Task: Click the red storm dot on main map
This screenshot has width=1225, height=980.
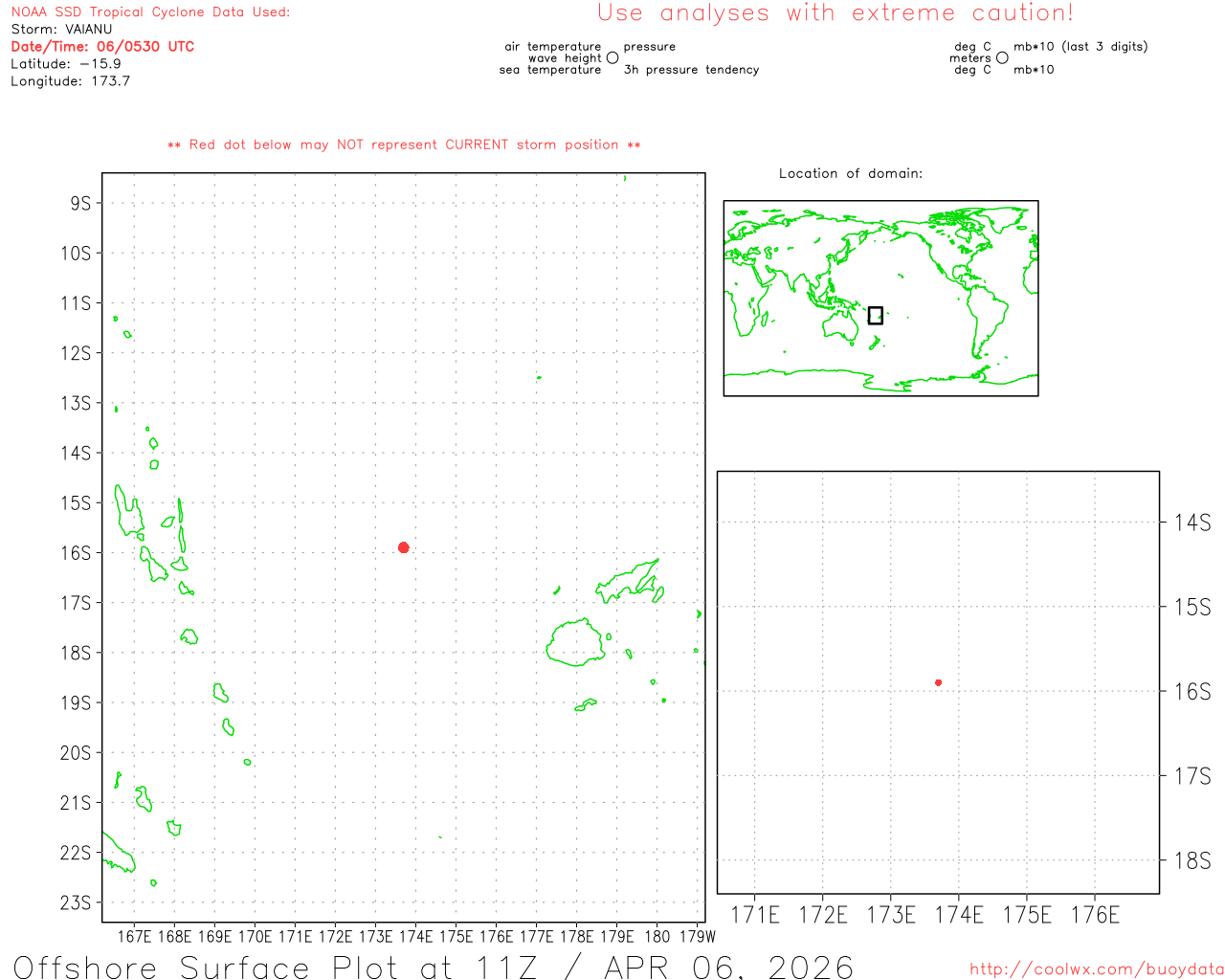Action: [404, 547]
